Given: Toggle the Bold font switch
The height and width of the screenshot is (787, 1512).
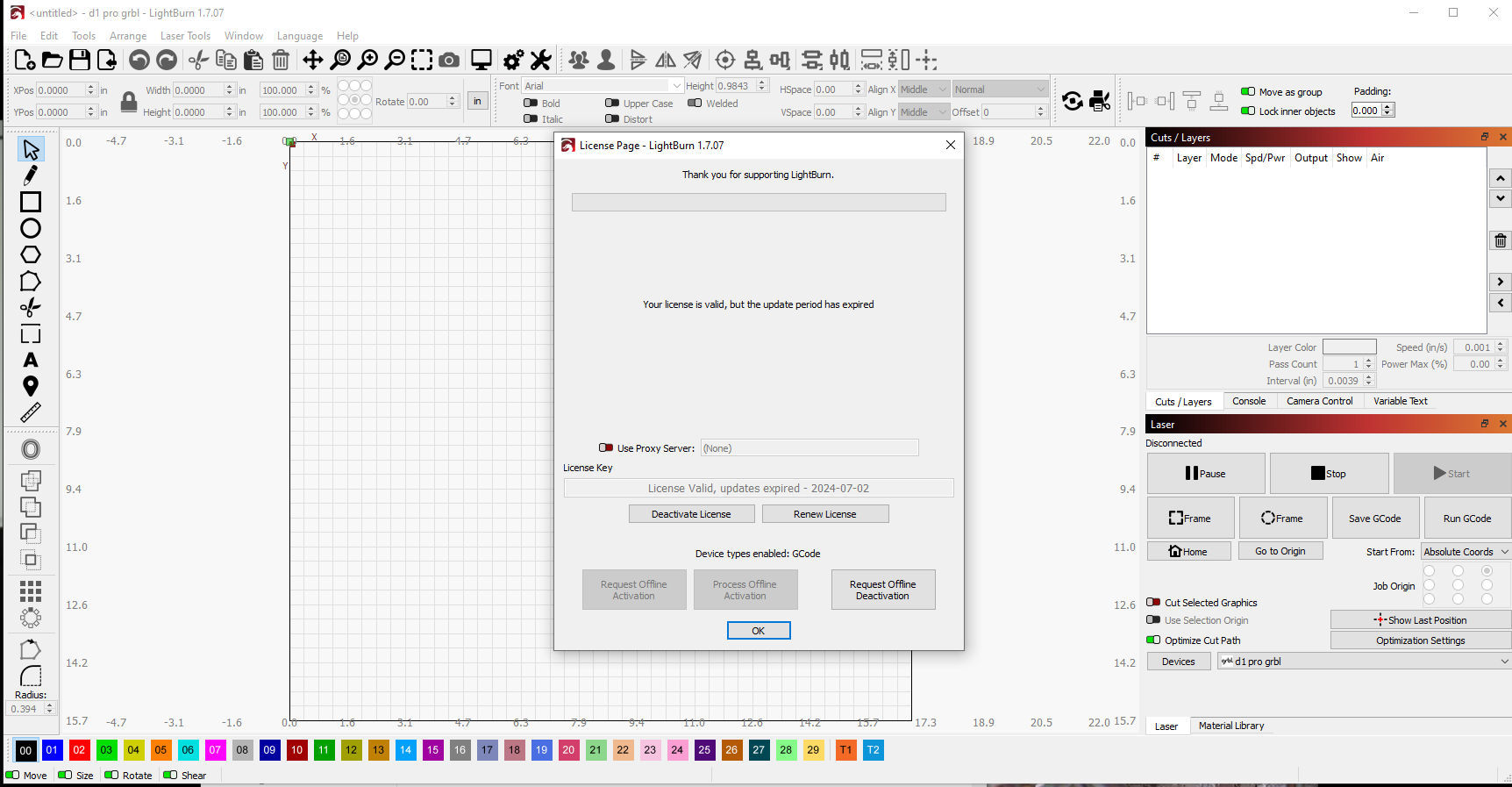Looking at the screenshot, I should [531, 103].
